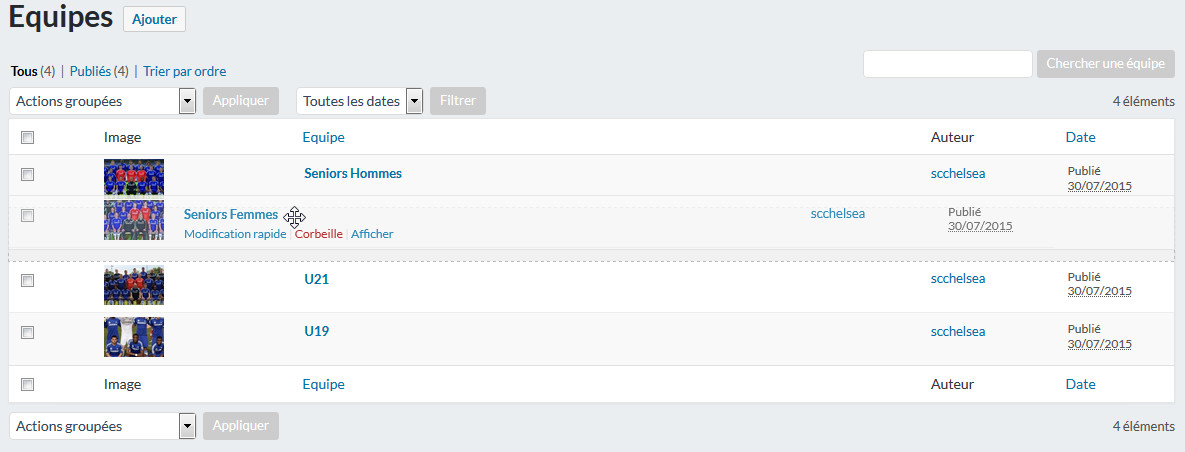Select the U19 row checkbox
Image resolution: width=1185 pixels, height=452 pixels.
[x=28, y=333]
